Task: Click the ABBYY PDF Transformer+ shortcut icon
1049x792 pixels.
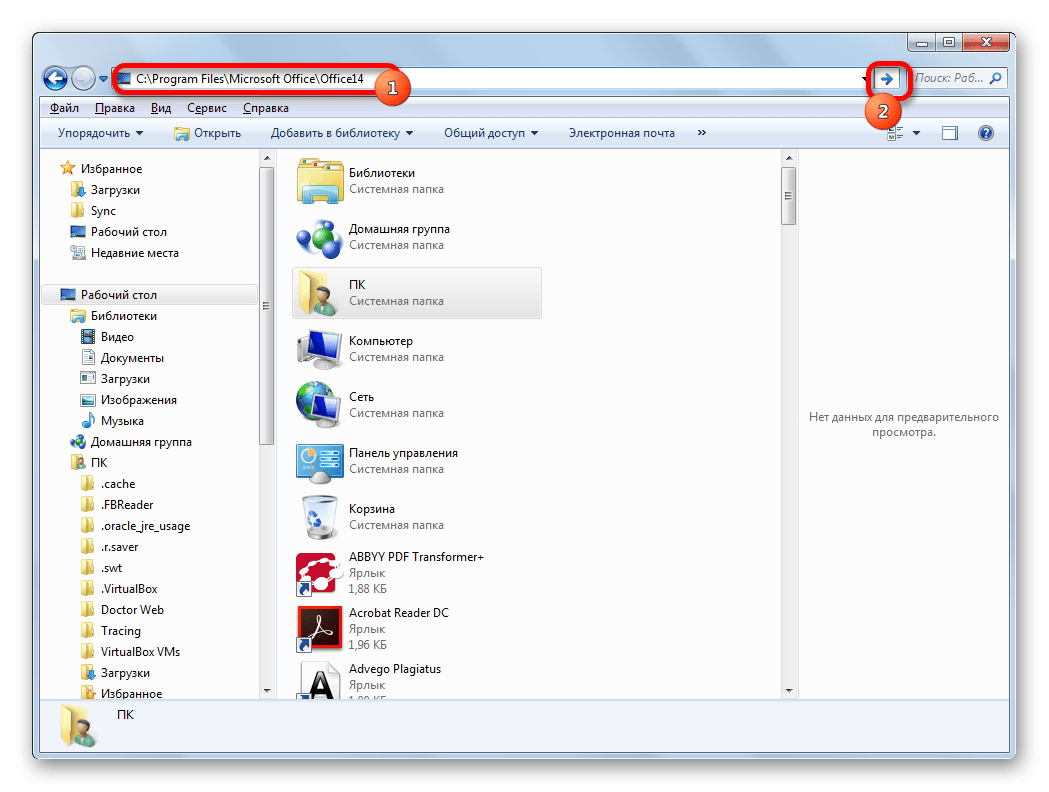Action: (x=318, y=574)
